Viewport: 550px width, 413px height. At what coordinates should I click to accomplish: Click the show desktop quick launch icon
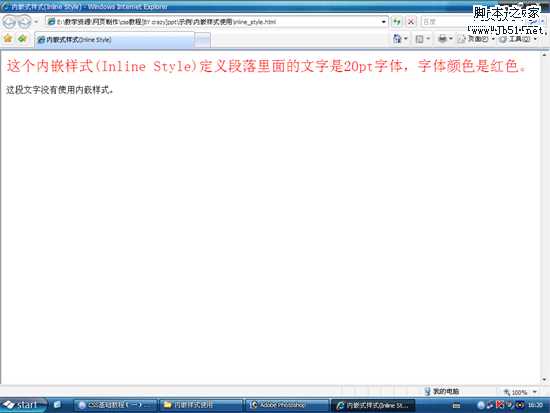57,405
